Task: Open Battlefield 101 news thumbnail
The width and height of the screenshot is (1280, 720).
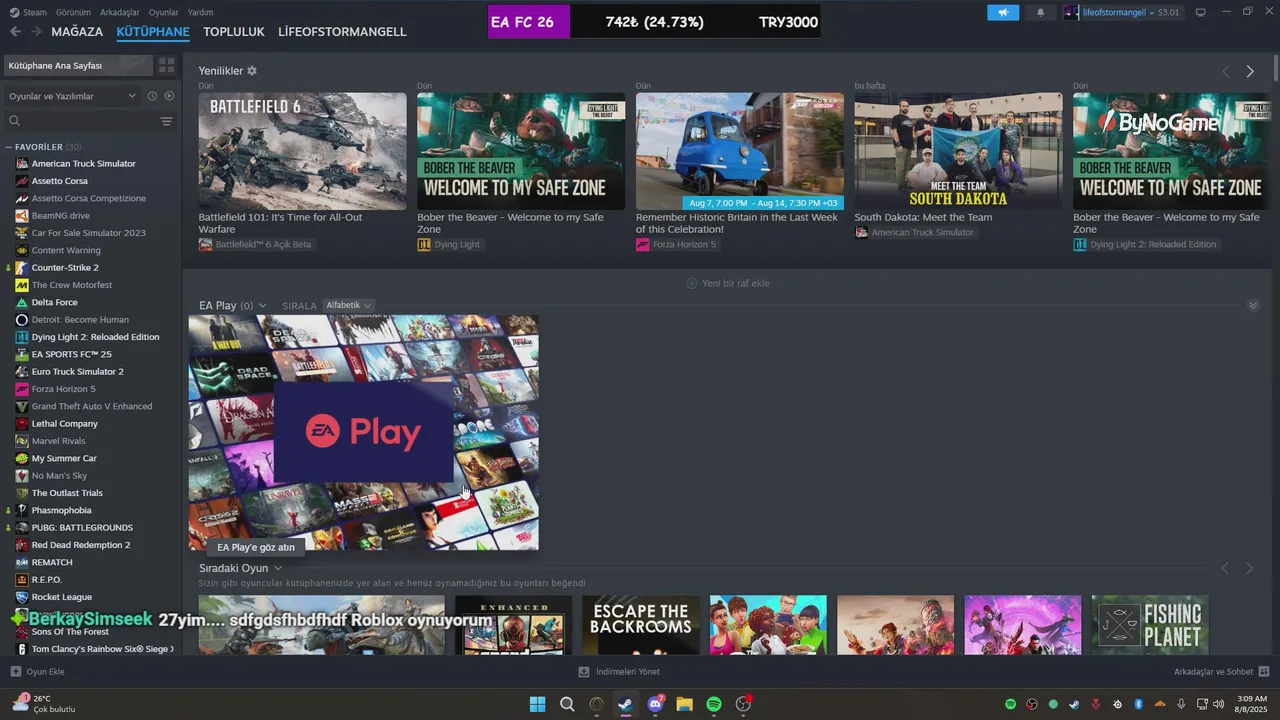Action: pos(302,151)
